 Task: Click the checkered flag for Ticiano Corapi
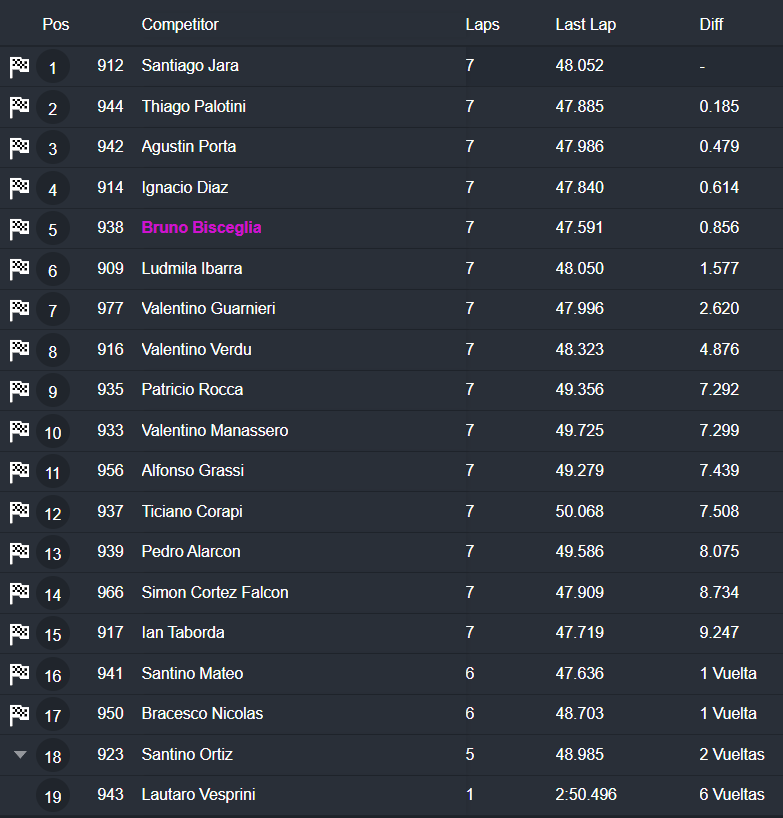pos(19,512)
